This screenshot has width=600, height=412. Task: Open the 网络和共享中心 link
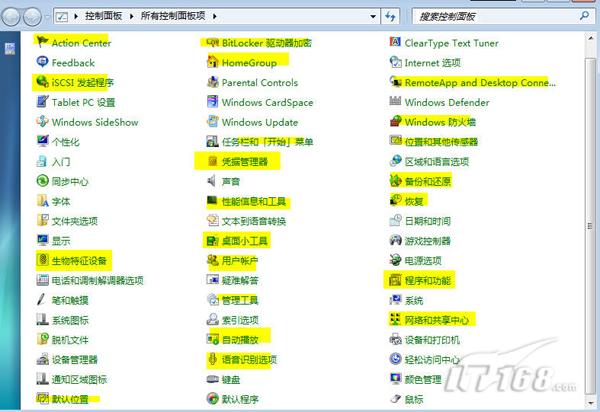coord(437,320)
